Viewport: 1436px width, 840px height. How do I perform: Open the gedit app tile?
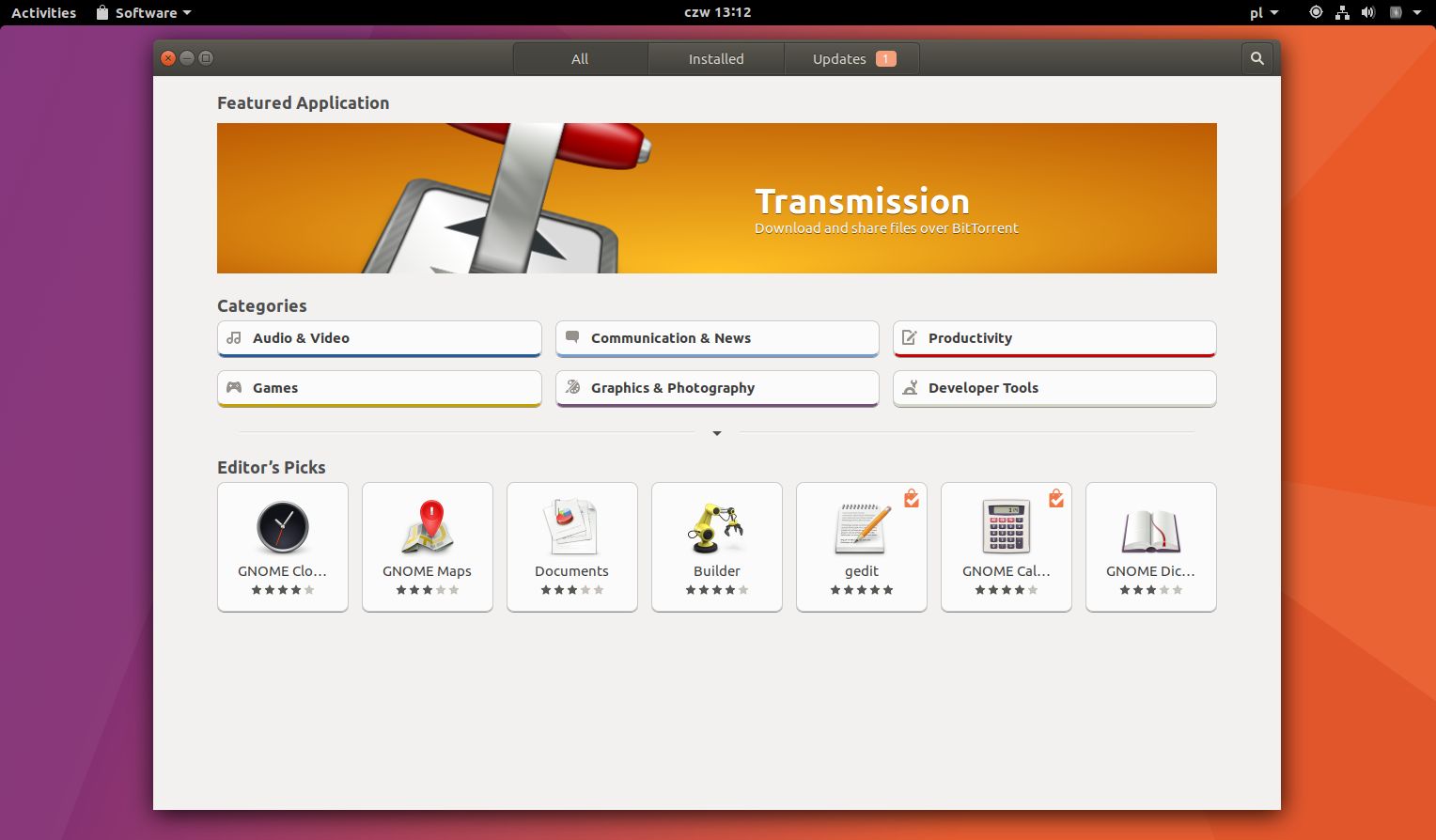[x=862, y=547]
